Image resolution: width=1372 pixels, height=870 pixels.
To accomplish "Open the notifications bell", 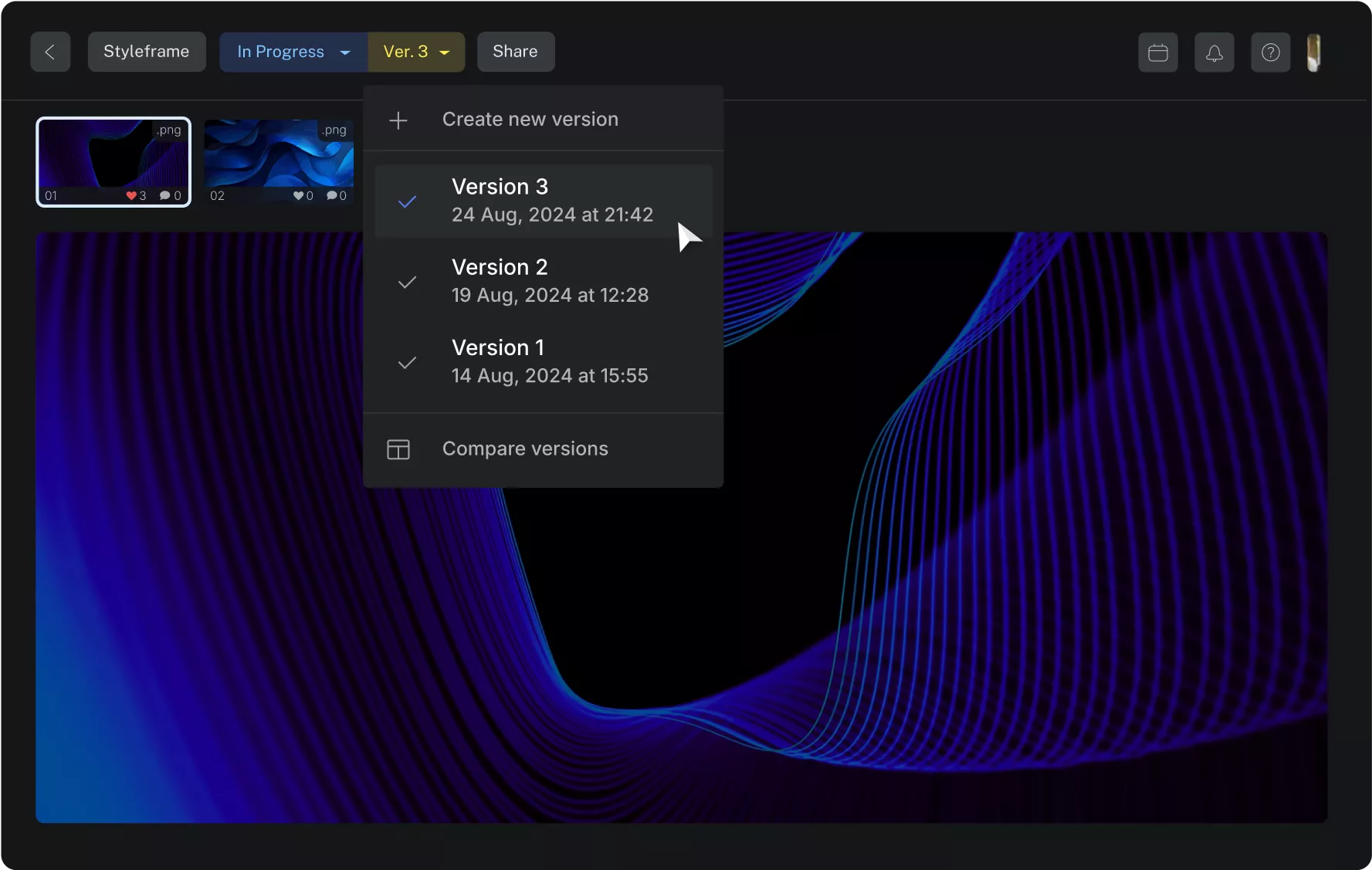I will tap(1214, 52).
